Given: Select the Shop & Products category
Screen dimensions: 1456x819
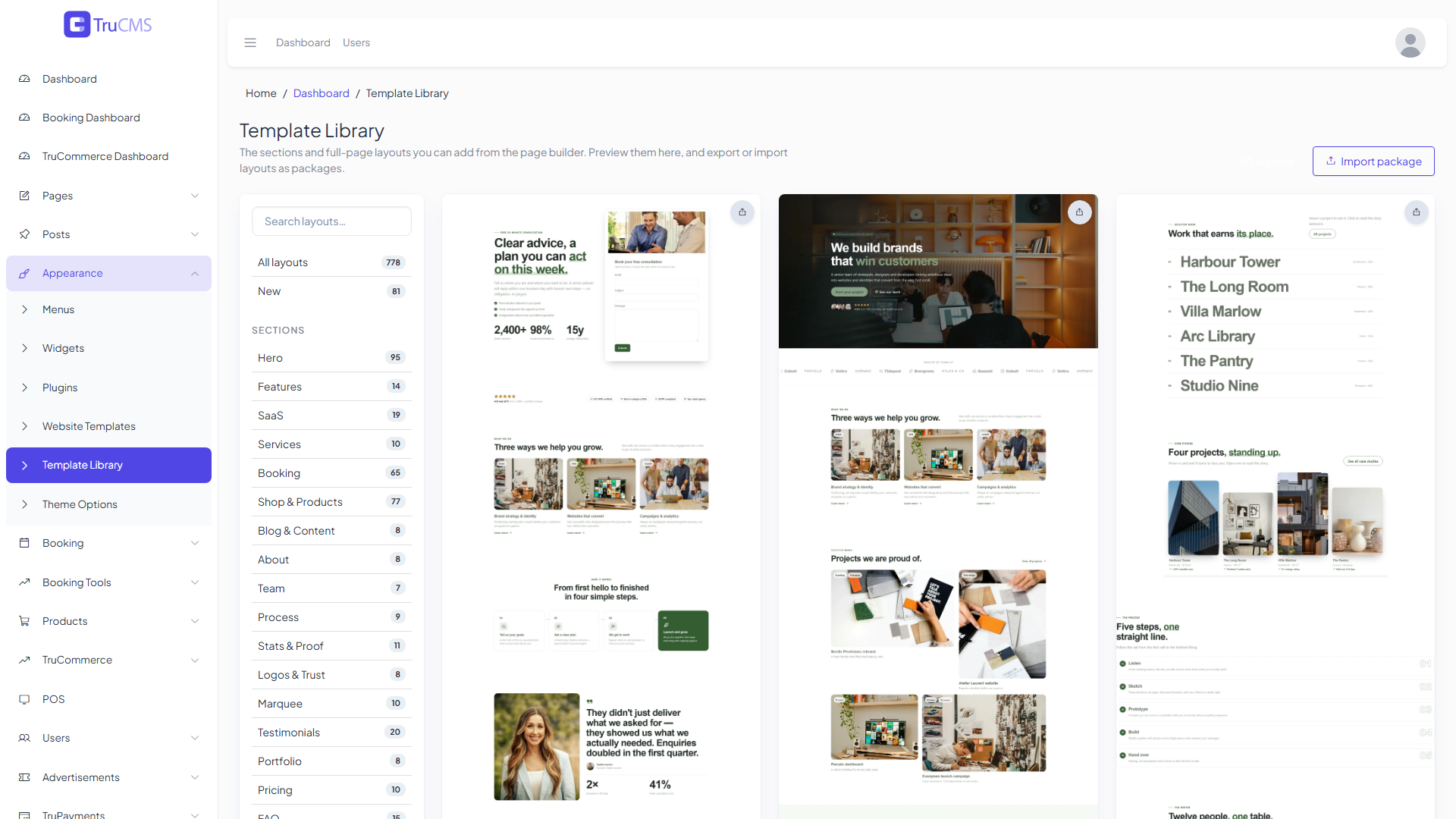Looking at the screenshot, I should pos(331,502).
